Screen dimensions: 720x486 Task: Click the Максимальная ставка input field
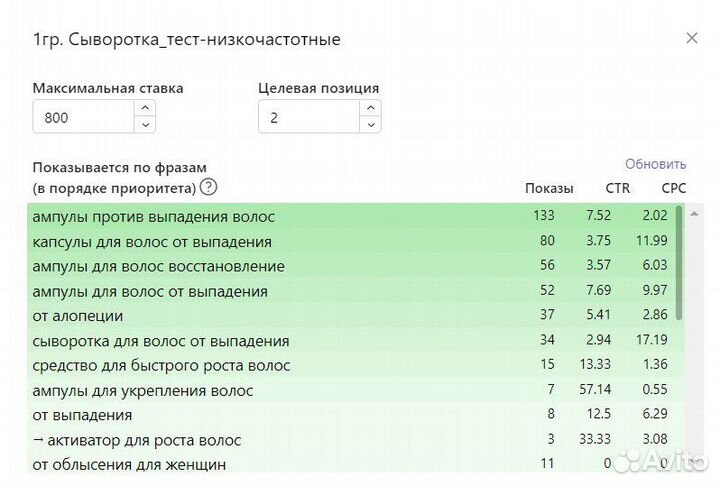[83, 117]
